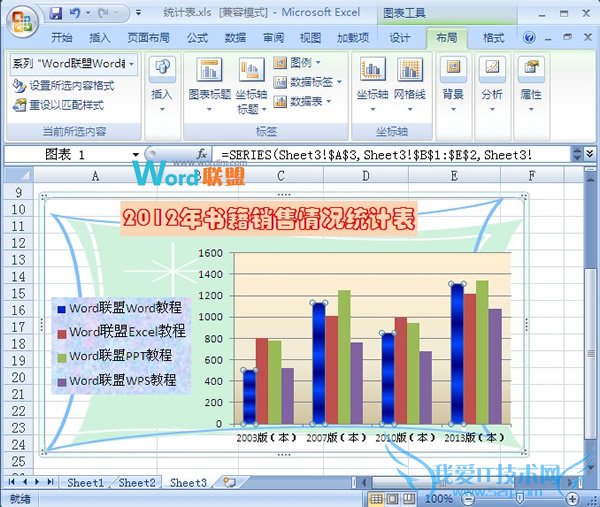The image size is (600, 507).
Task: Open the 插入 shapes dropdown in ribbon
Action: pyautogui.click(x=162, y=84)
